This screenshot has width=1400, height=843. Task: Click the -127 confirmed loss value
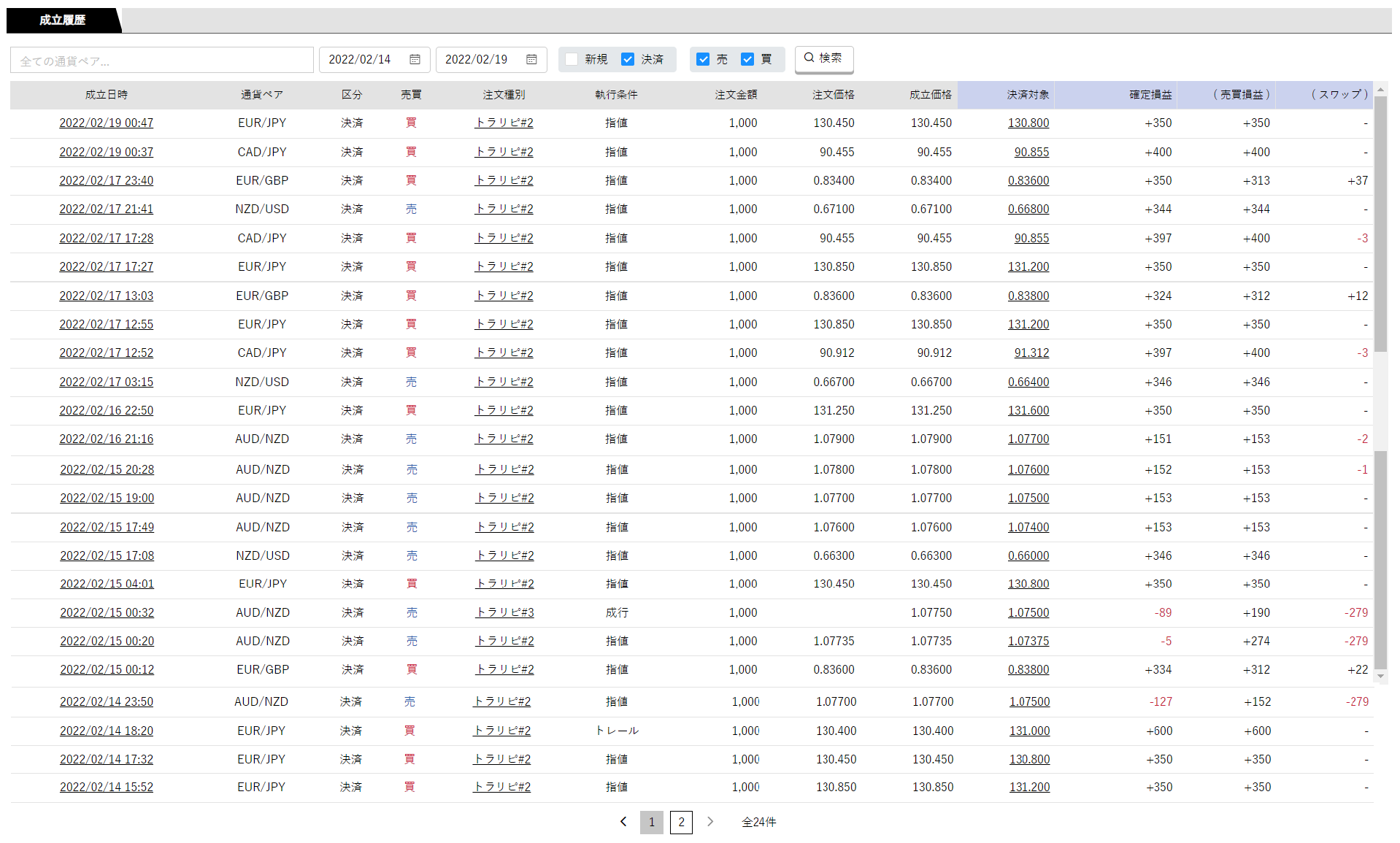[x=1161, y=701]
